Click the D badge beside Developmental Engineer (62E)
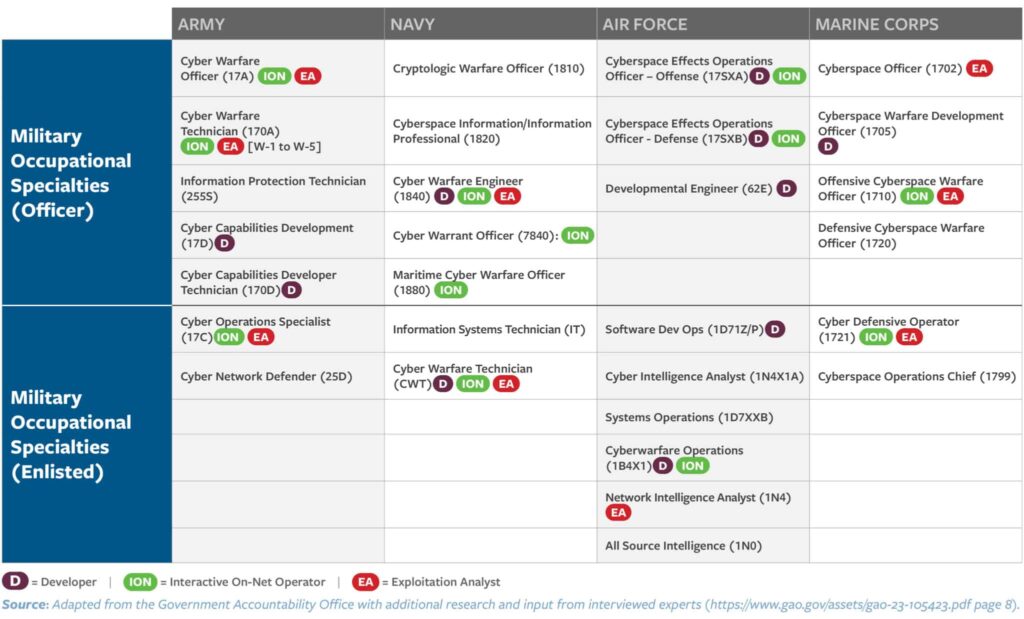Image resolution: width=1024 pixels, height=619 pixels. (787, 188)
